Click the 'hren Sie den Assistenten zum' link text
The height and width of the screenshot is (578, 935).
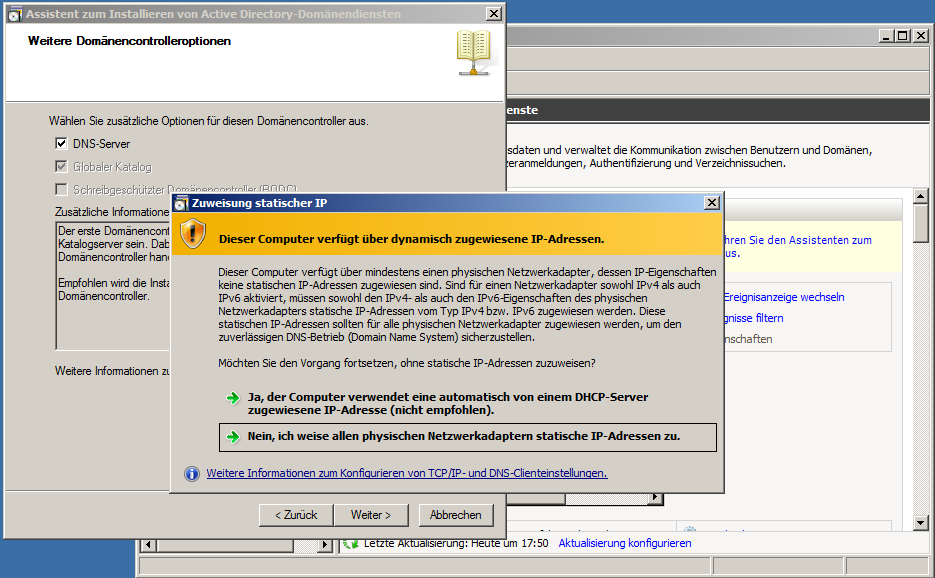coord(798,240)
